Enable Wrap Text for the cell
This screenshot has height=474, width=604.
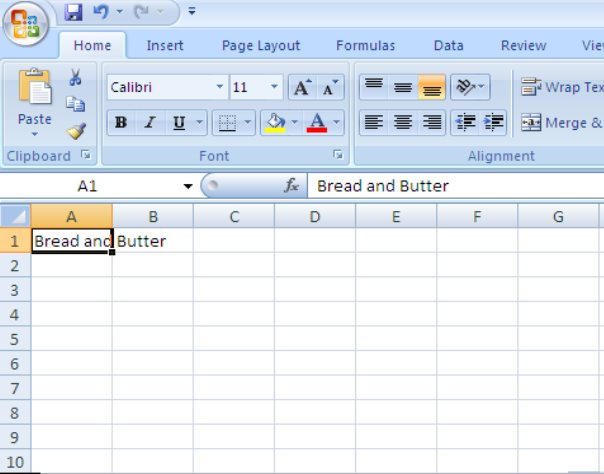[561, 87]
